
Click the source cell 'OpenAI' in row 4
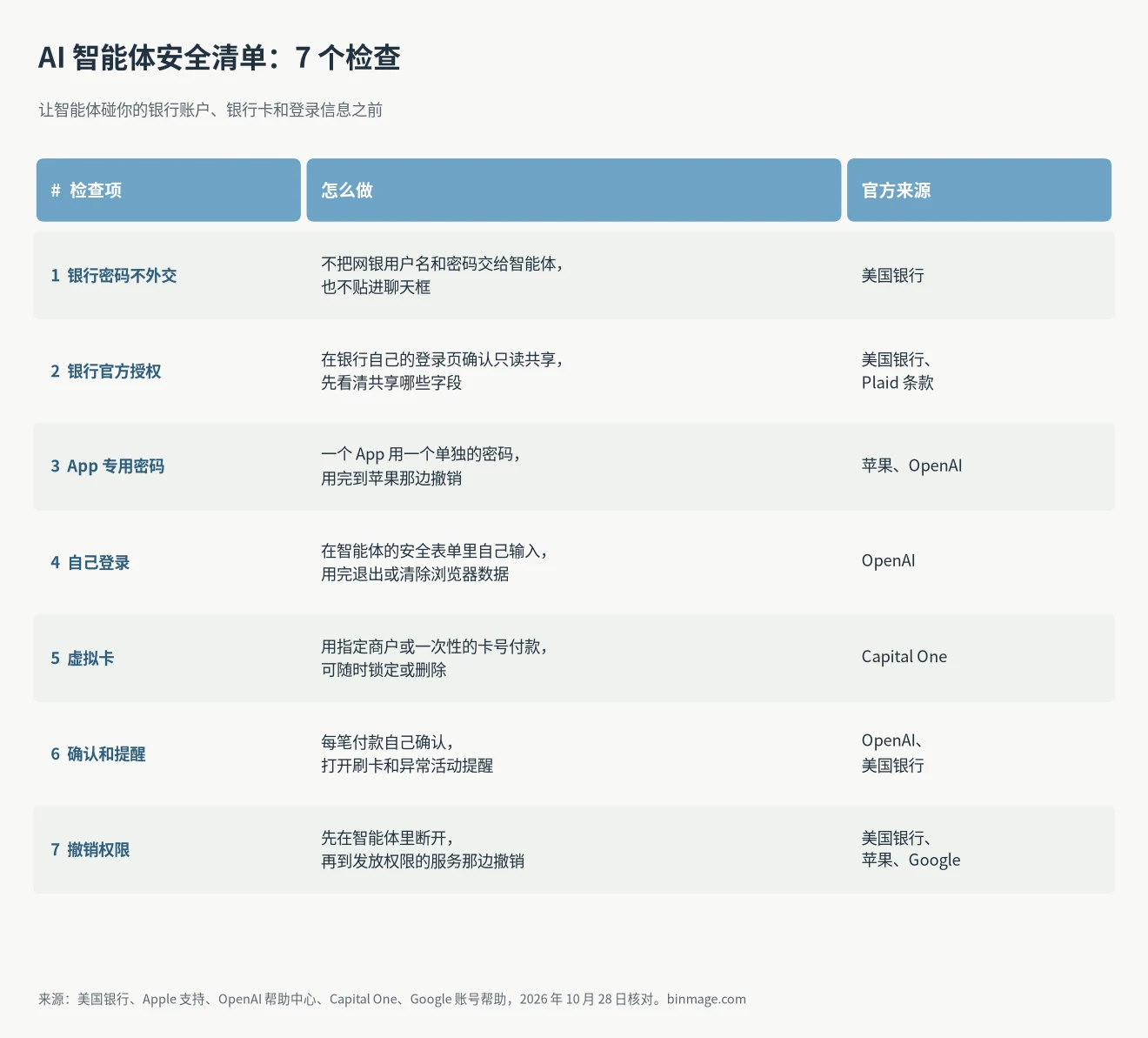pos(889,561)
